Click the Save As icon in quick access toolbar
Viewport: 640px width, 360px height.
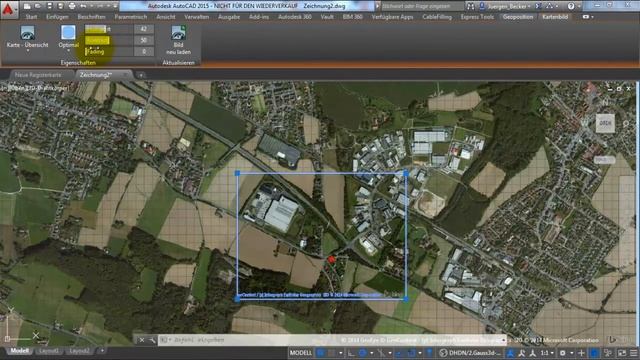pos(60,6)
